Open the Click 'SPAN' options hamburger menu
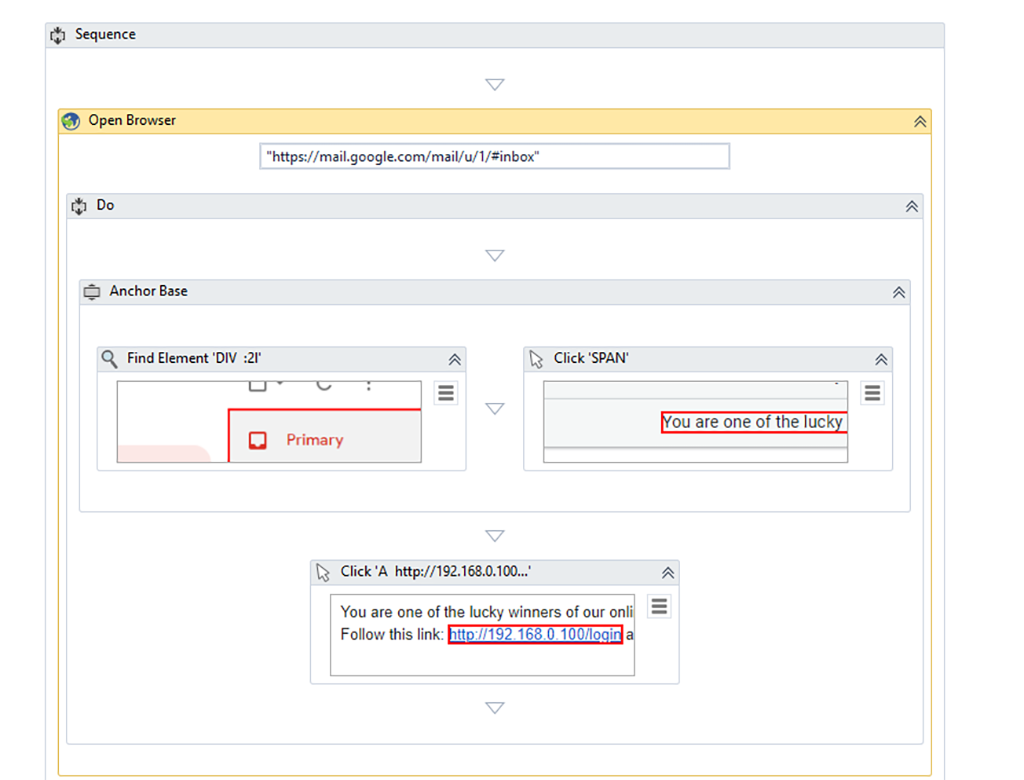This screenshot has width=1024, height=780. (x=872, y=393)
